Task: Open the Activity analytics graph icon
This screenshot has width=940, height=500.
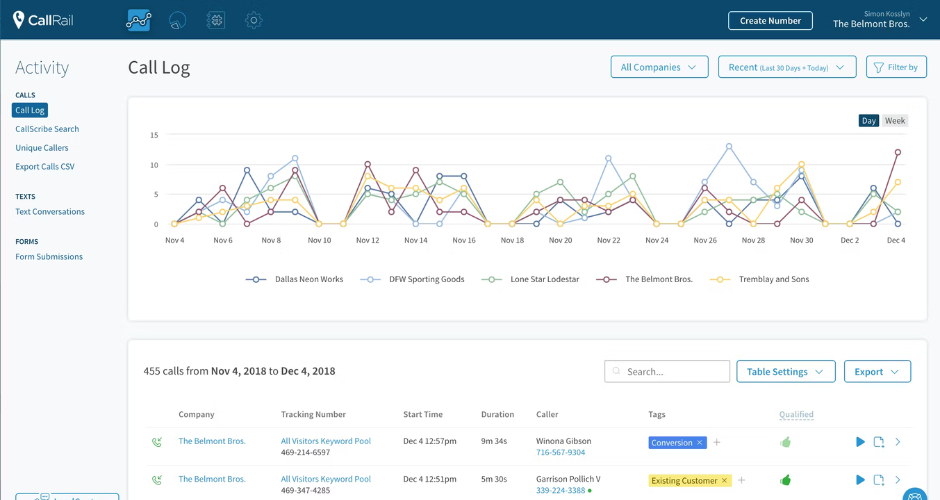Action: [138, 20]
